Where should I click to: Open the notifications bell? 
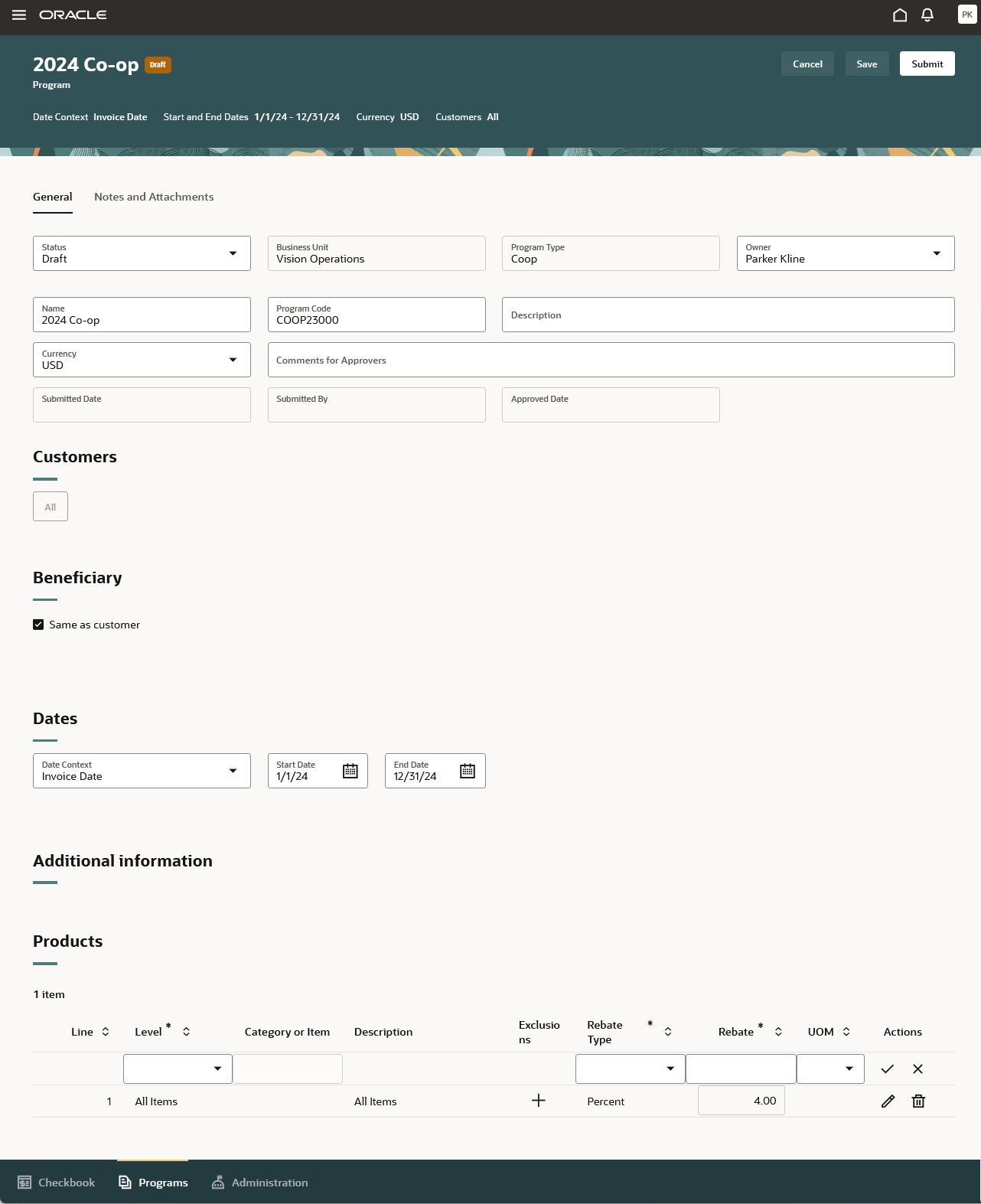927,15
